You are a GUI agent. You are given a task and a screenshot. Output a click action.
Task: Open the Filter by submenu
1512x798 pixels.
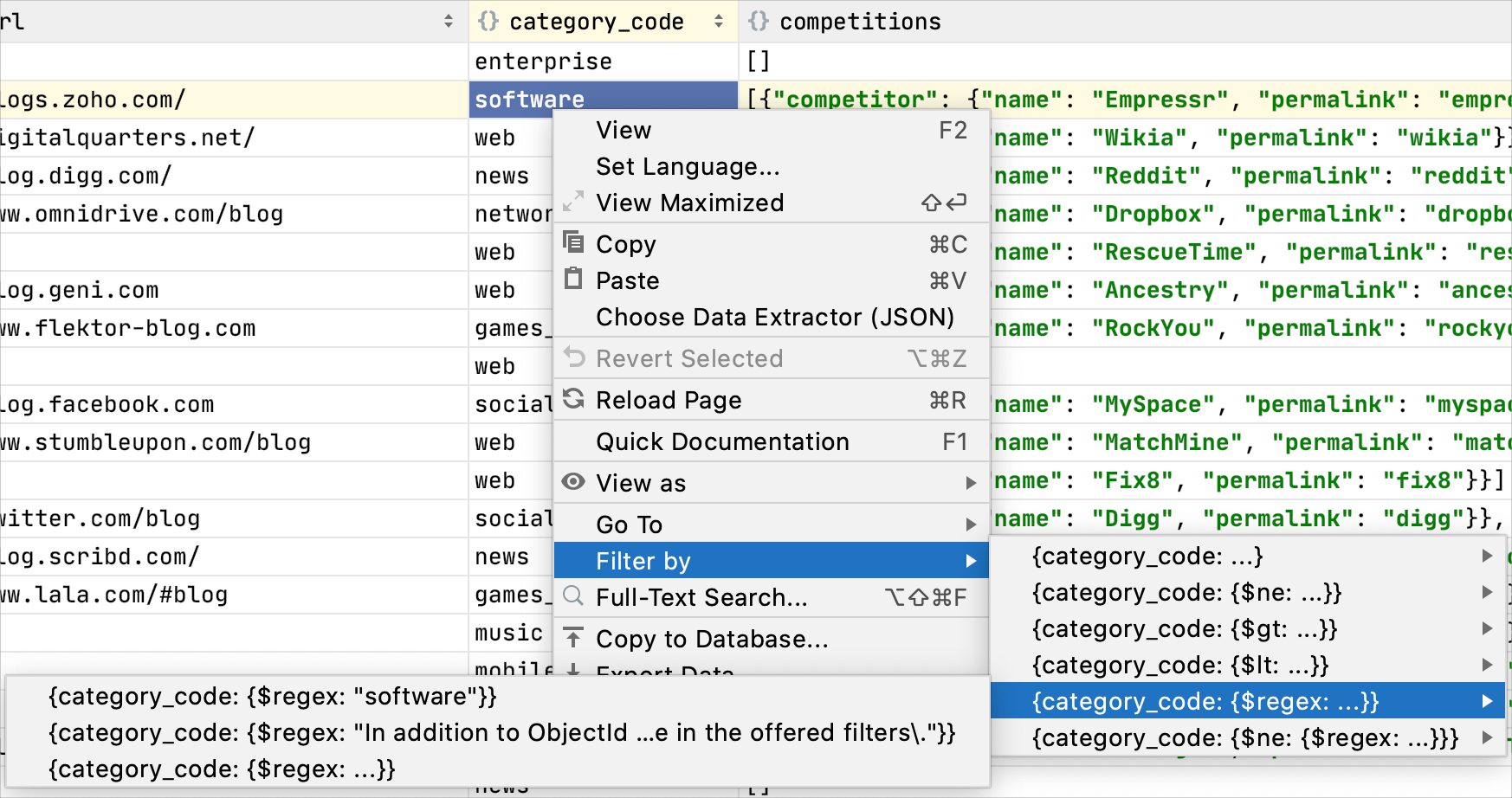click(771, 561)
